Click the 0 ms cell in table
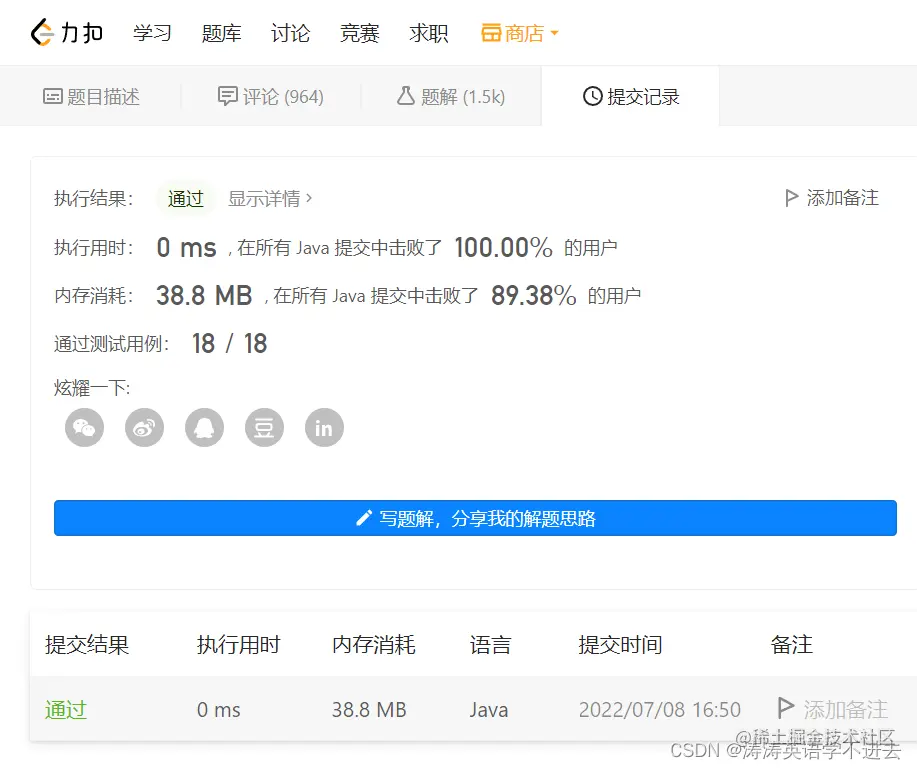This screenshot has height=769, width=917. 219,710
